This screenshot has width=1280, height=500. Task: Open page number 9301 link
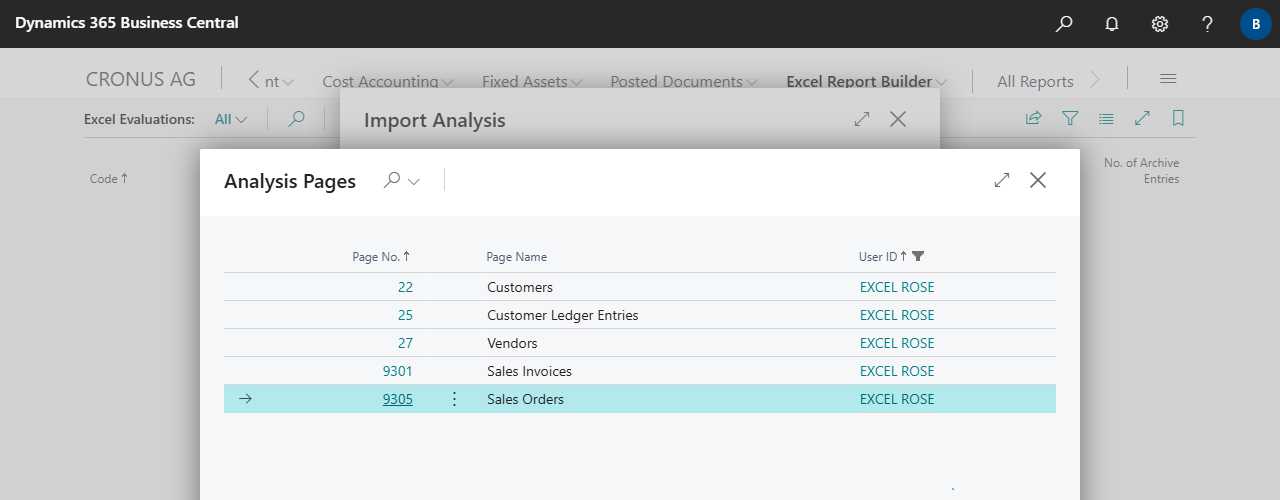(397, 371)
